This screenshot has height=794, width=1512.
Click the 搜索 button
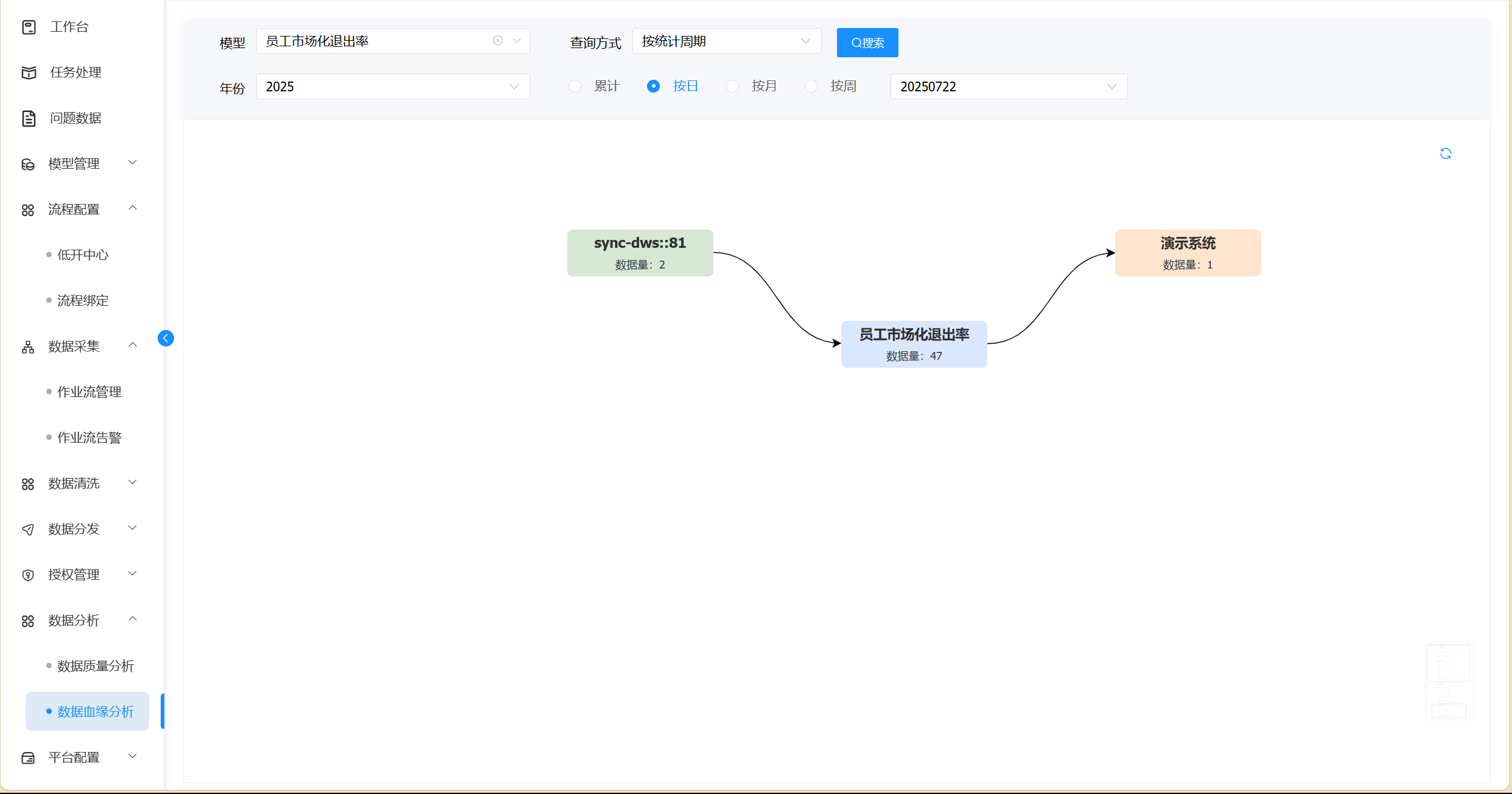867,43
